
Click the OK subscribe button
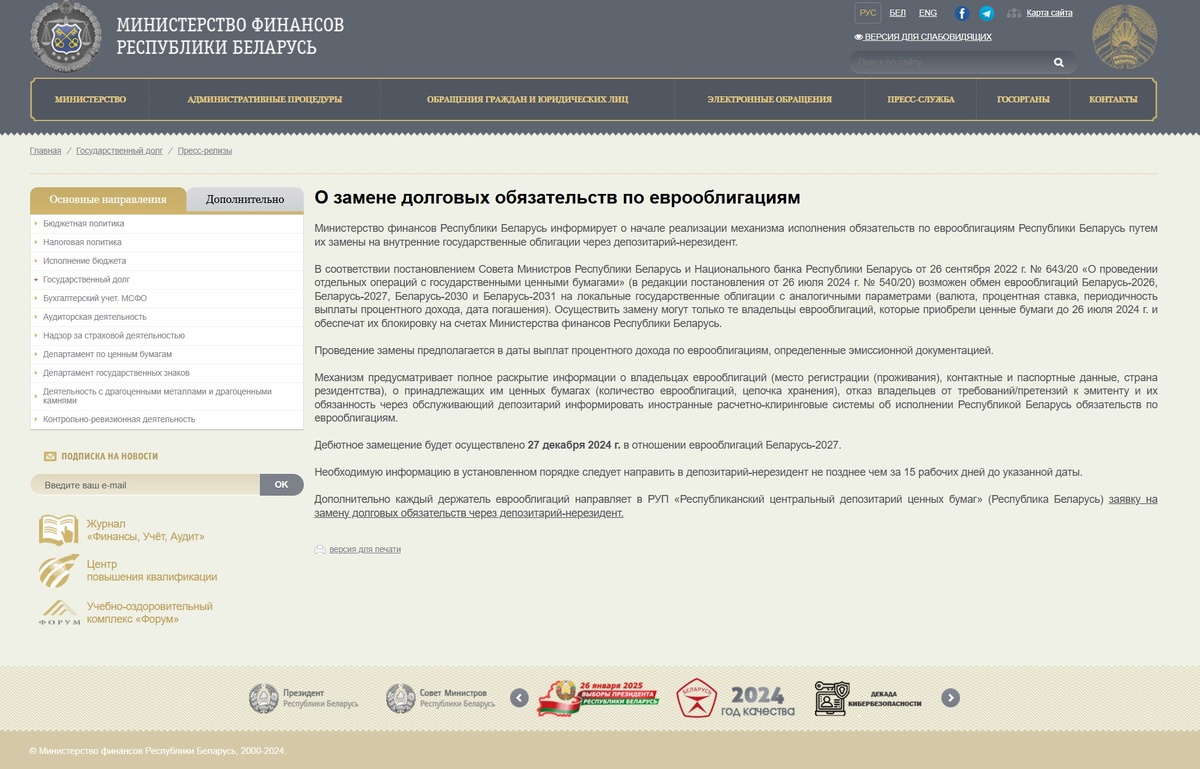(281, 485)
